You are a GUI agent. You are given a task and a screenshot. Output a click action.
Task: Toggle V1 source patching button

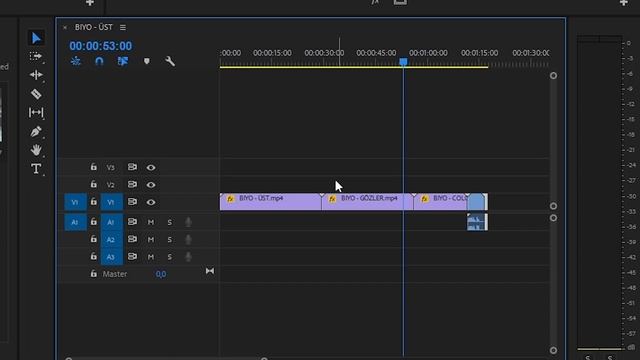[x=76, y=202]
